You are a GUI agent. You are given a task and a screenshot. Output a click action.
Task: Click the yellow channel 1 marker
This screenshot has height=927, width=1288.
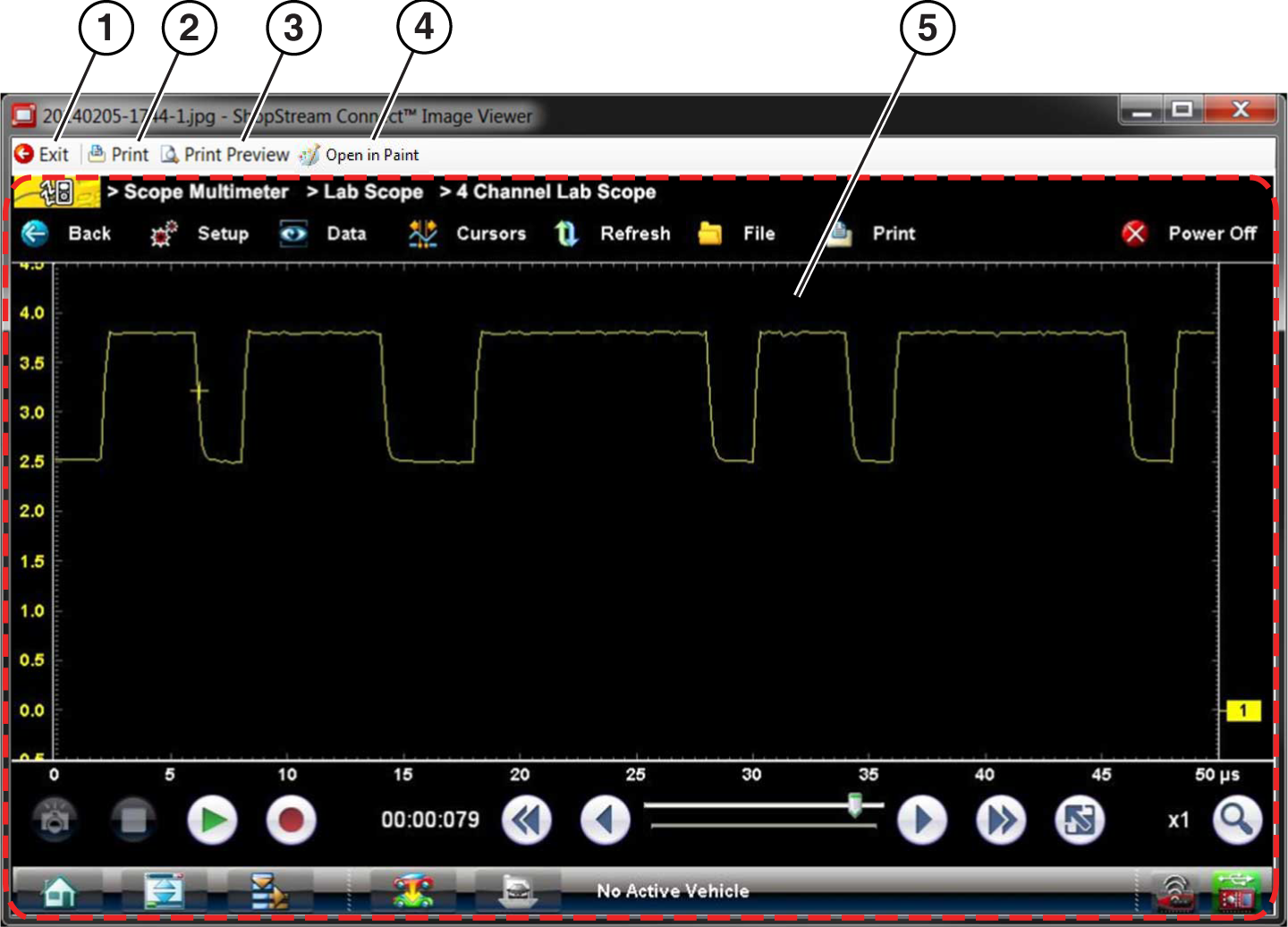[1242, 710]
